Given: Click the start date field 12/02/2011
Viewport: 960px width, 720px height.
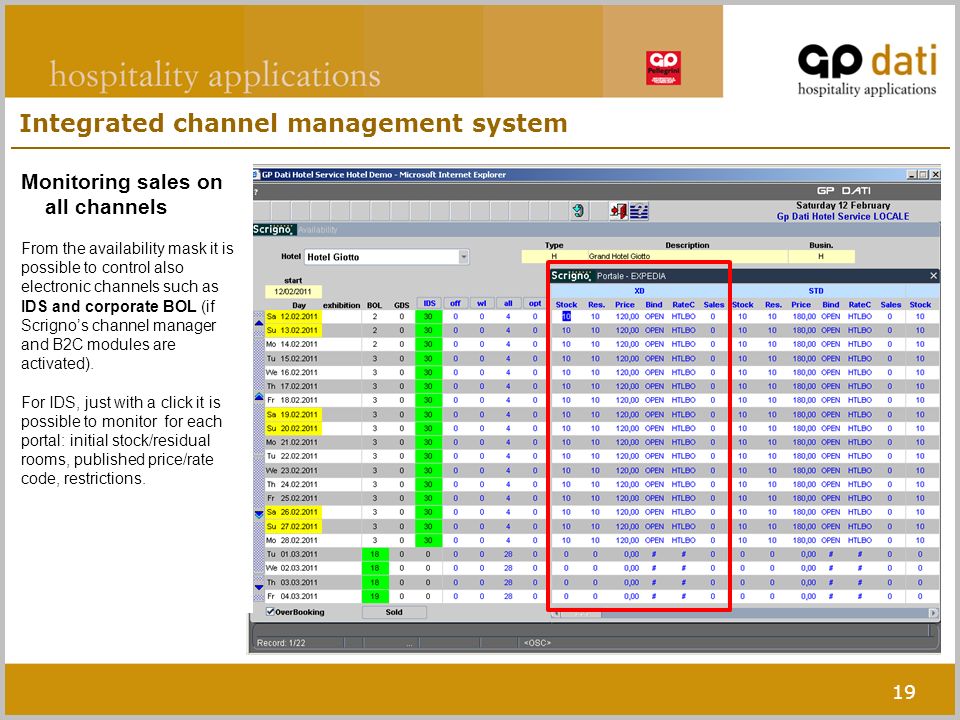Looking at the screenshot, I should point(293,291).
